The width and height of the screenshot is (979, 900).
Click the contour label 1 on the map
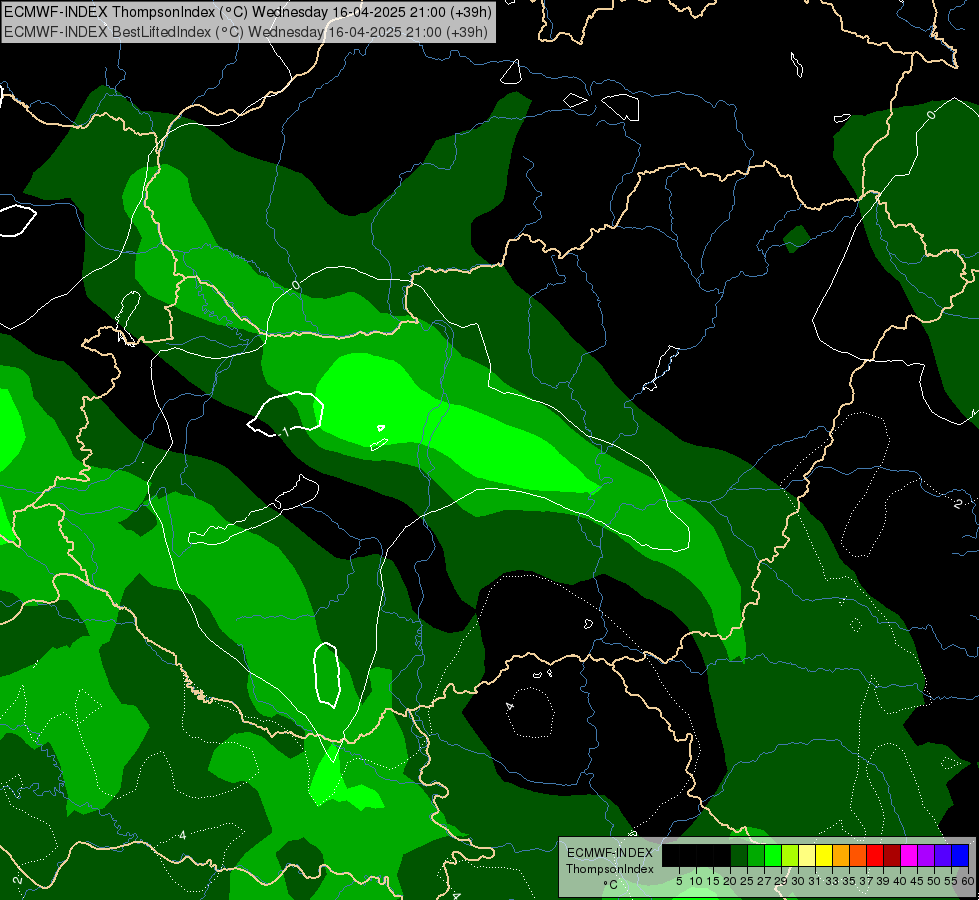[x=285, y=431]
